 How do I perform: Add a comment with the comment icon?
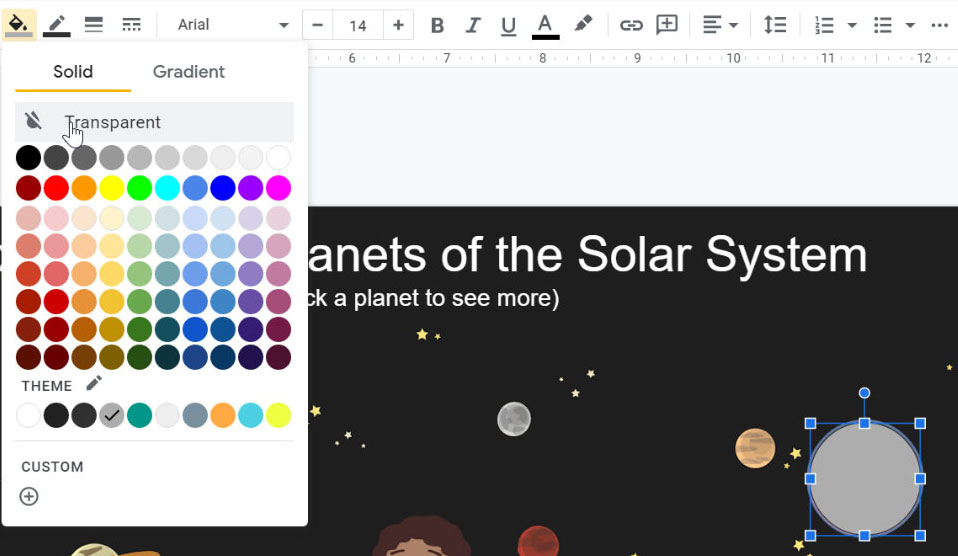pos(667,25)
